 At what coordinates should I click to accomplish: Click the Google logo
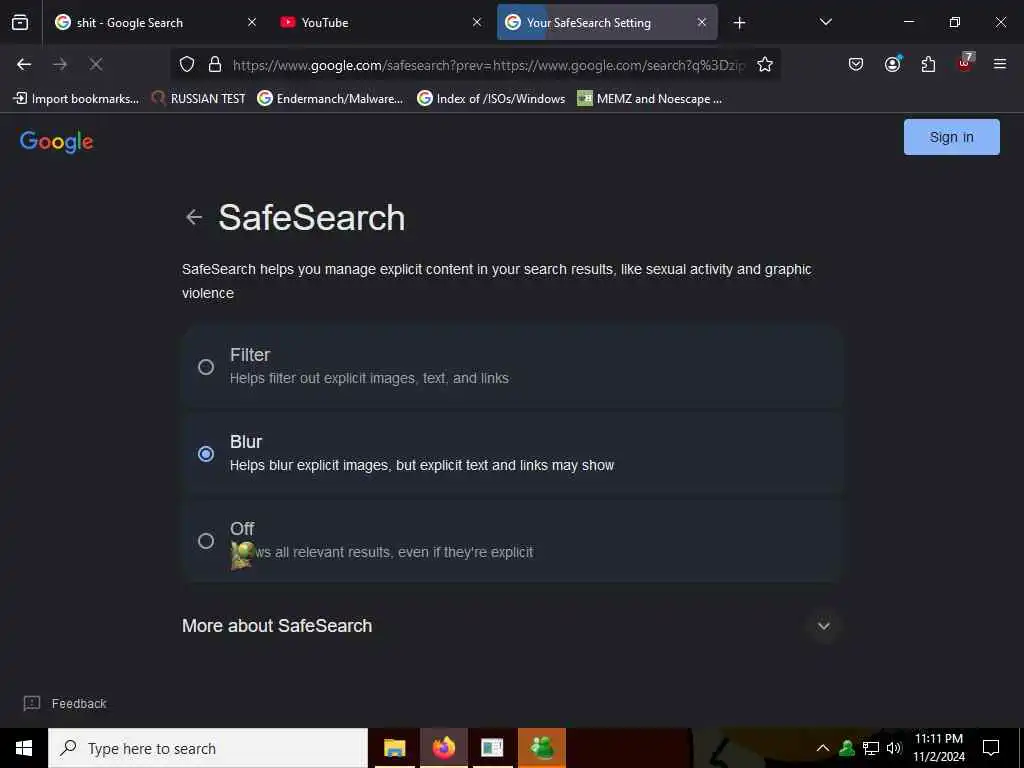click(x=57, y=141)
